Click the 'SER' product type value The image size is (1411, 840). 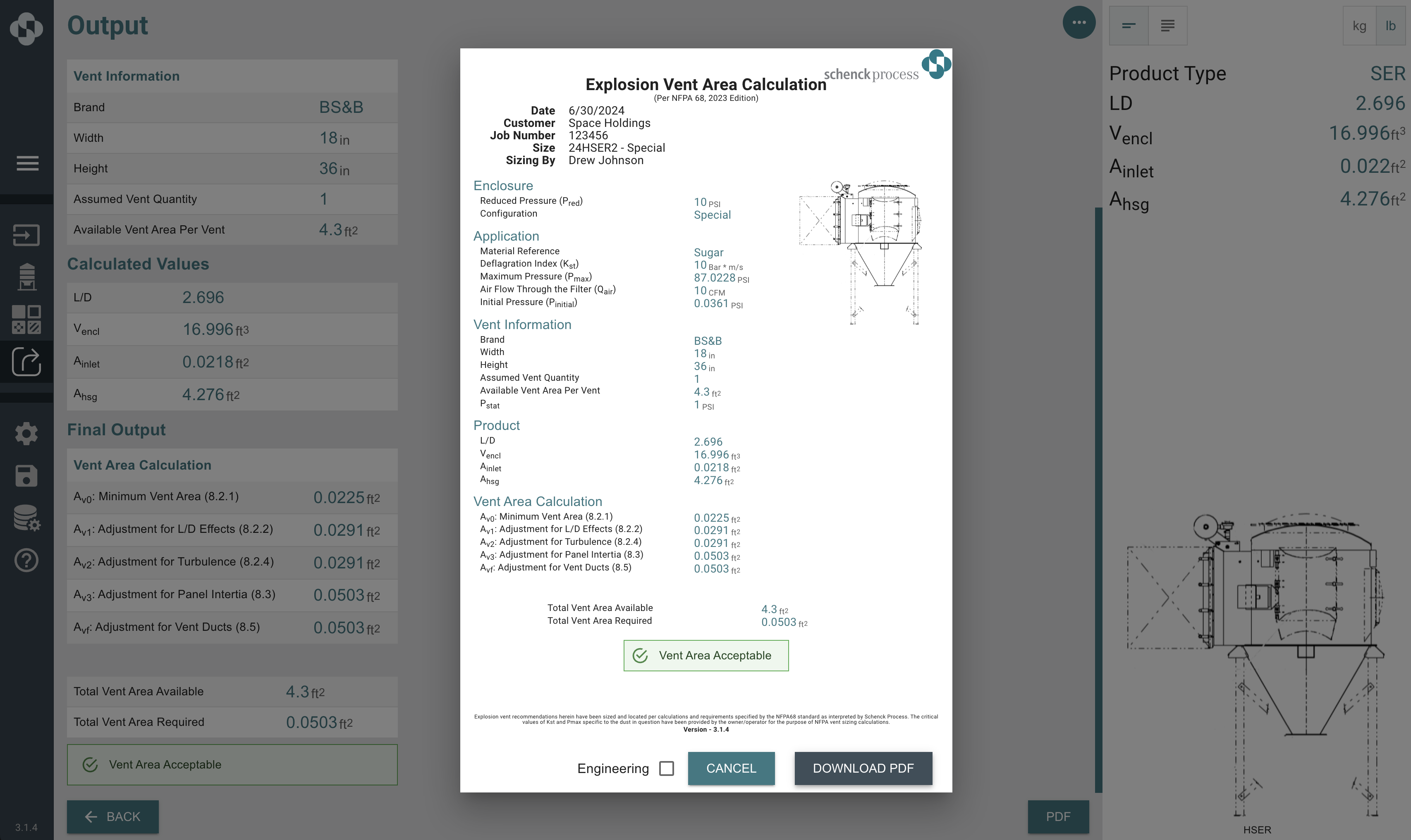click(1387, 74)
